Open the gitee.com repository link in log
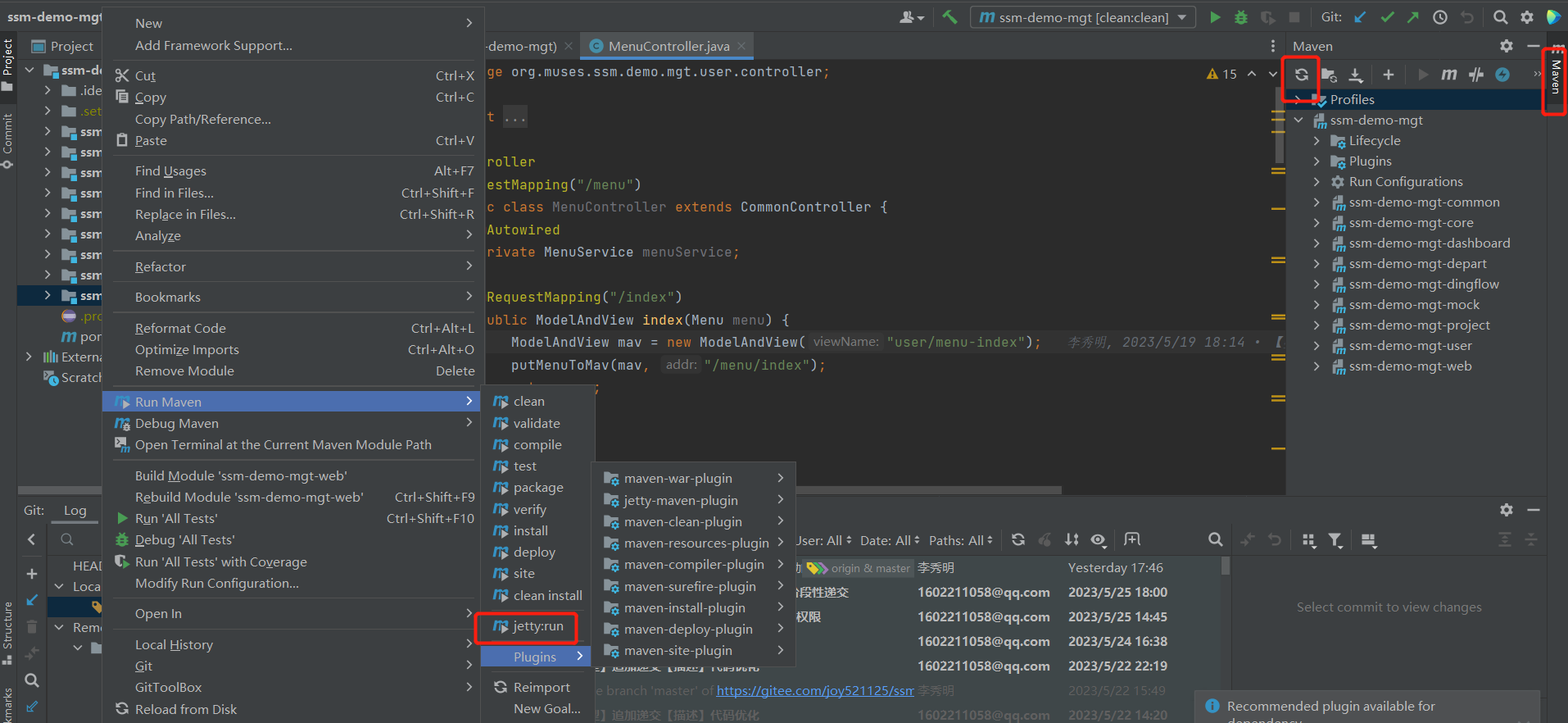 815,691
